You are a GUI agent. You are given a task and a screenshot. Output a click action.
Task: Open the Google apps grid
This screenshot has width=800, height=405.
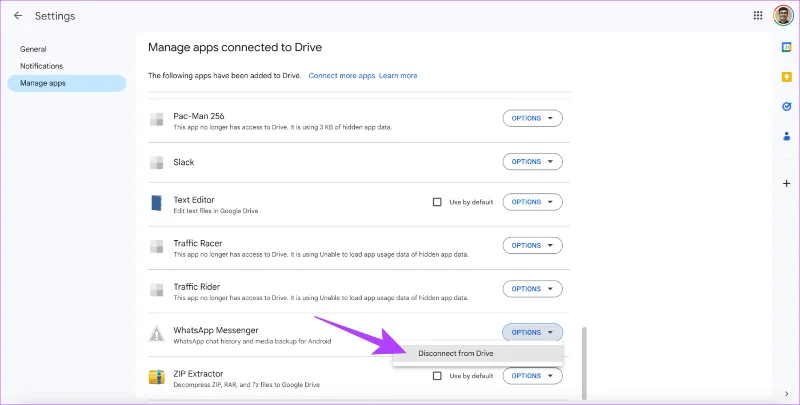[x=758, y=16]
